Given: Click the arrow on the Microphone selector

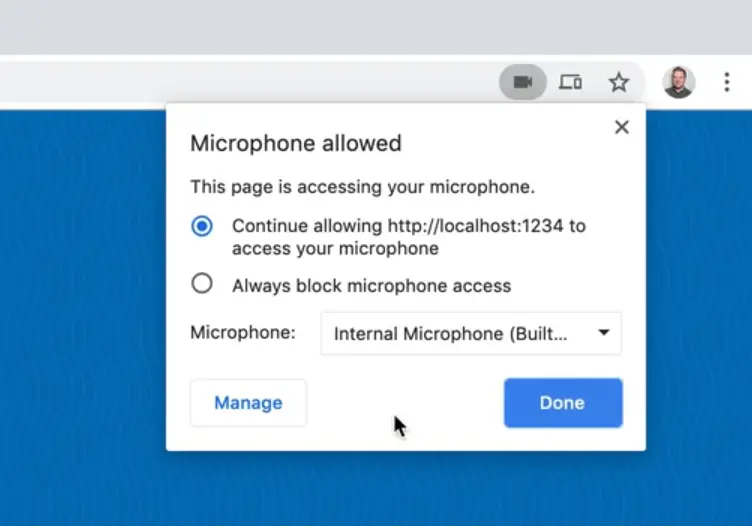Looking at the screenshot, I should tap(603, 334).
